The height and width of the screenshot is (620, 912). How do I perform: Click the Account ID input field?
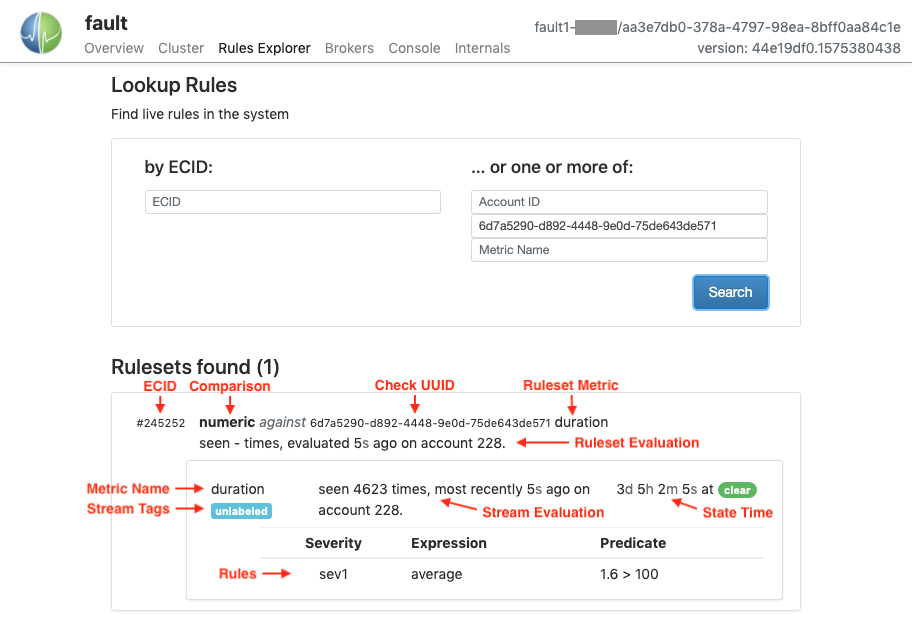coord(618,202)
